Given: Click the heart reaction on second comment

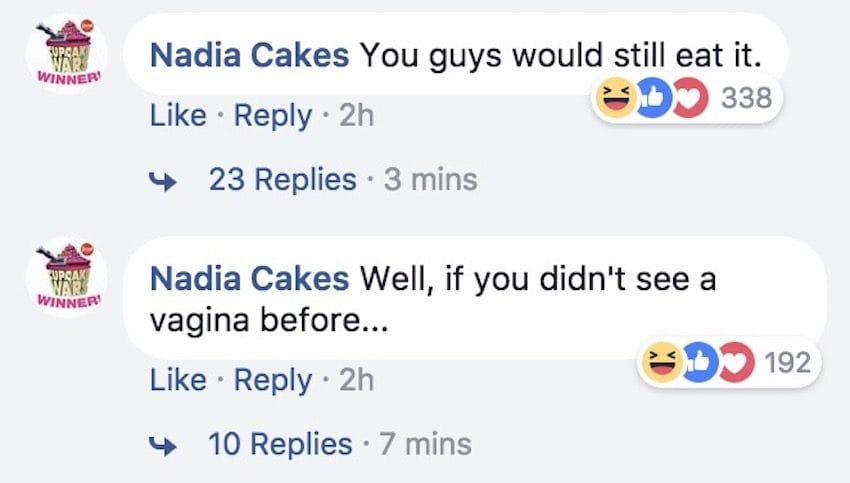Looking at the screenshot, I should click(736, 362).
